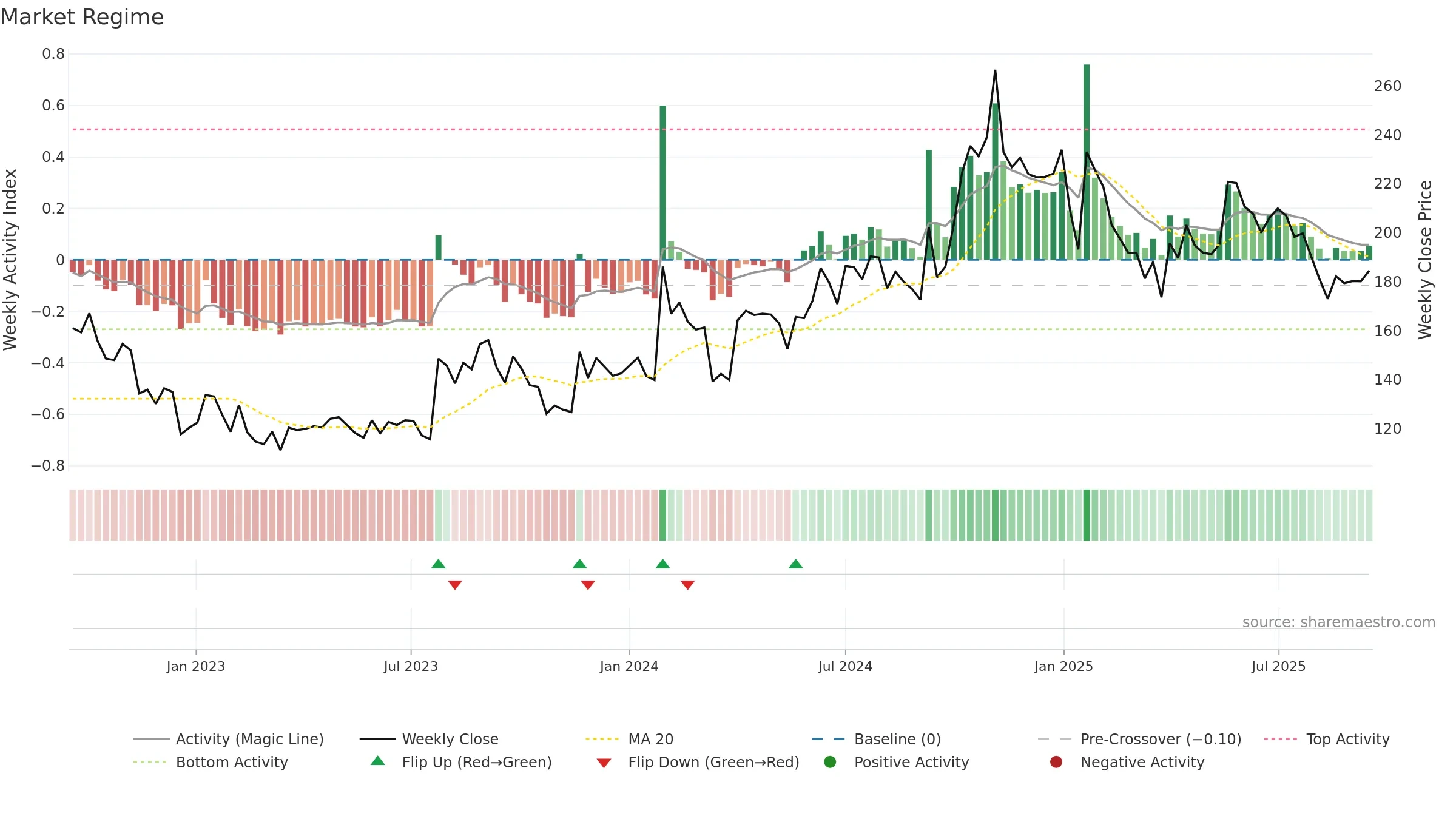Click the Negative Activity red circle legend icon
The height and width of the screenshot is (819, 1456).
1056,762
